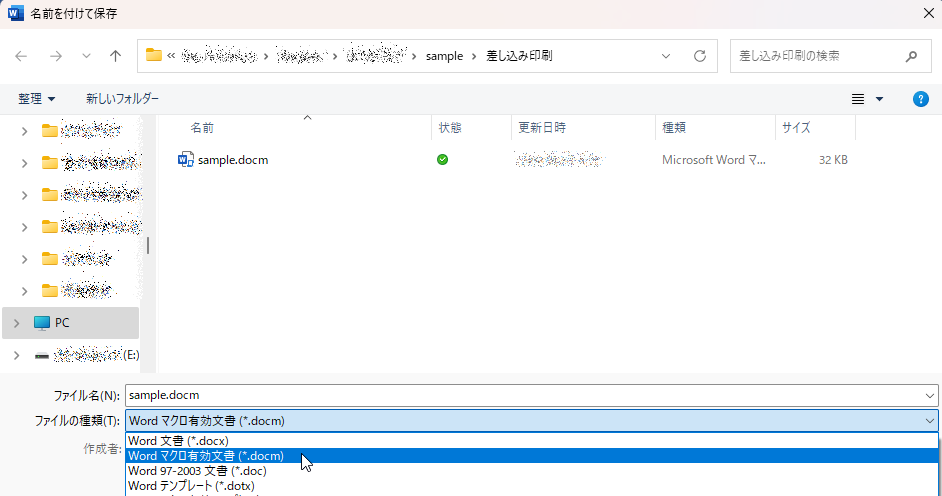Click Microsoft Word マ... type cell
The width and height of the screenshot is (942, 496).
tap(714, 160)
